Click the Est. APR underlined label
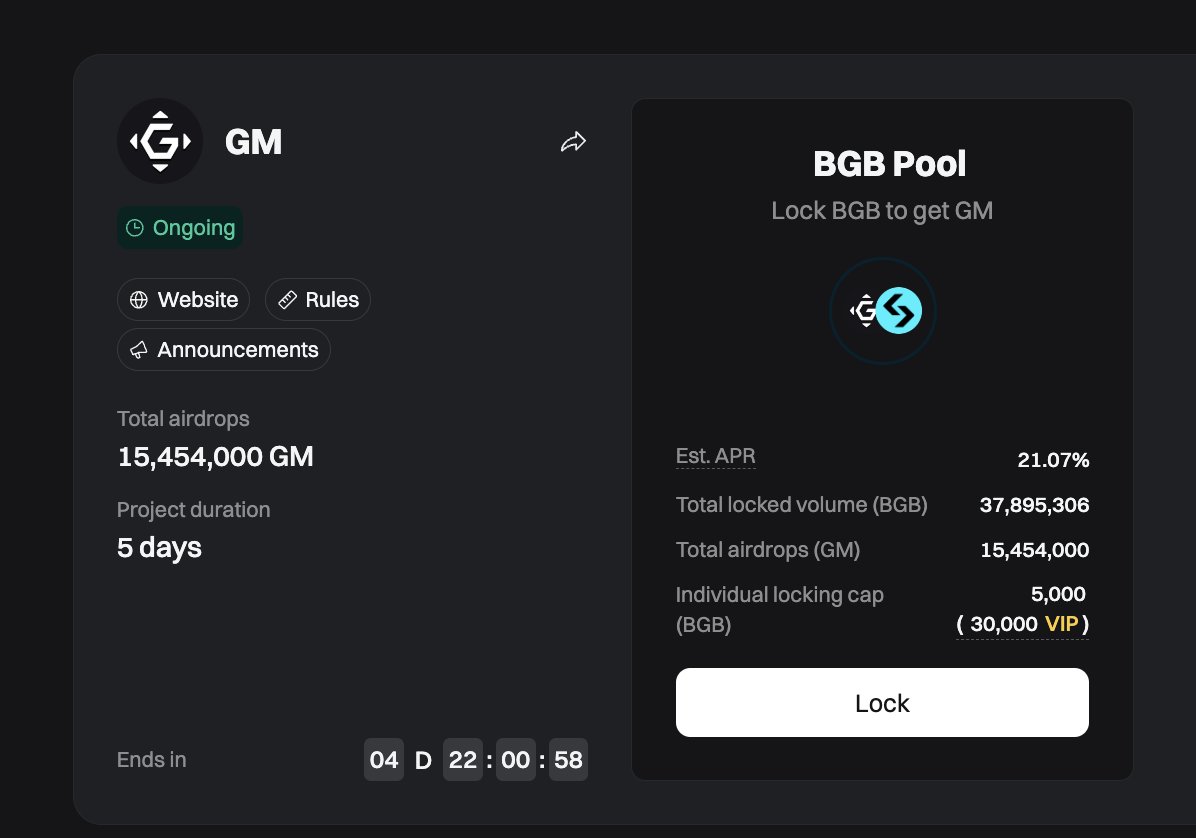The height and width of the screenshot is (838, 1196). [x=715, y=456]
